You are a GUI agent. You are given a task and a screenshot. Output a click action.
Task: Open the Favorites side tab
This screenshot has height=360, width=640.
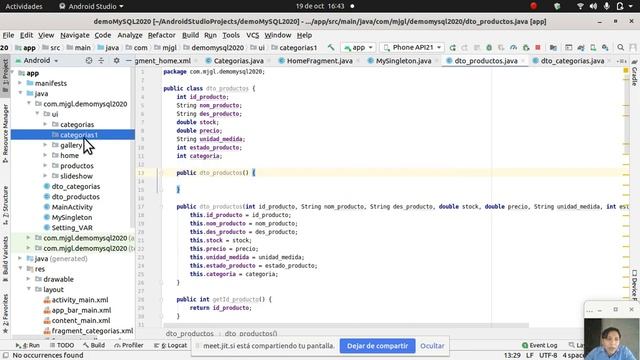(5, 313)
